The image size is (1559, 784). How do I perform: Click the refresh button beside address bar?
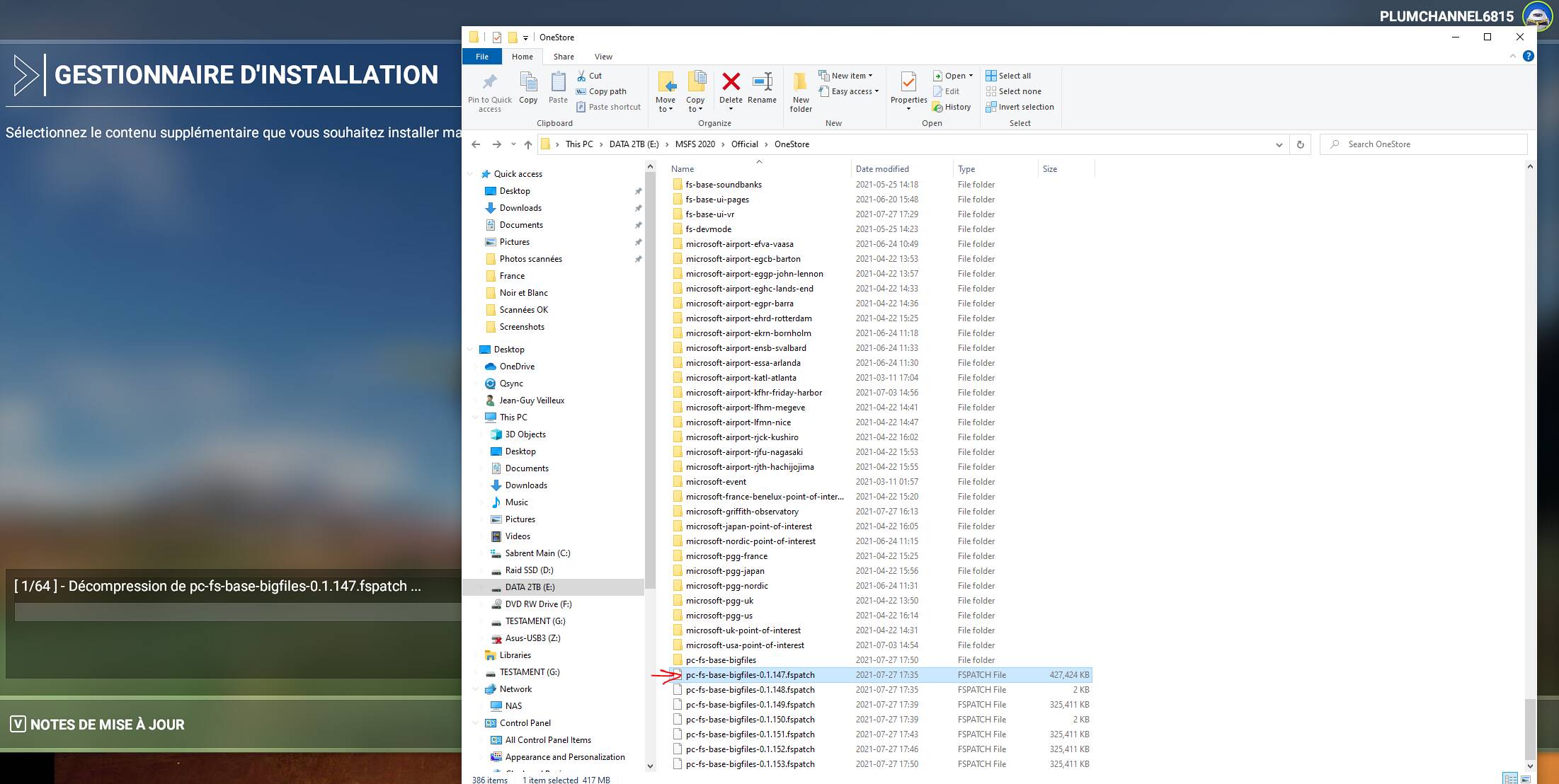(x=1300, y=144)
